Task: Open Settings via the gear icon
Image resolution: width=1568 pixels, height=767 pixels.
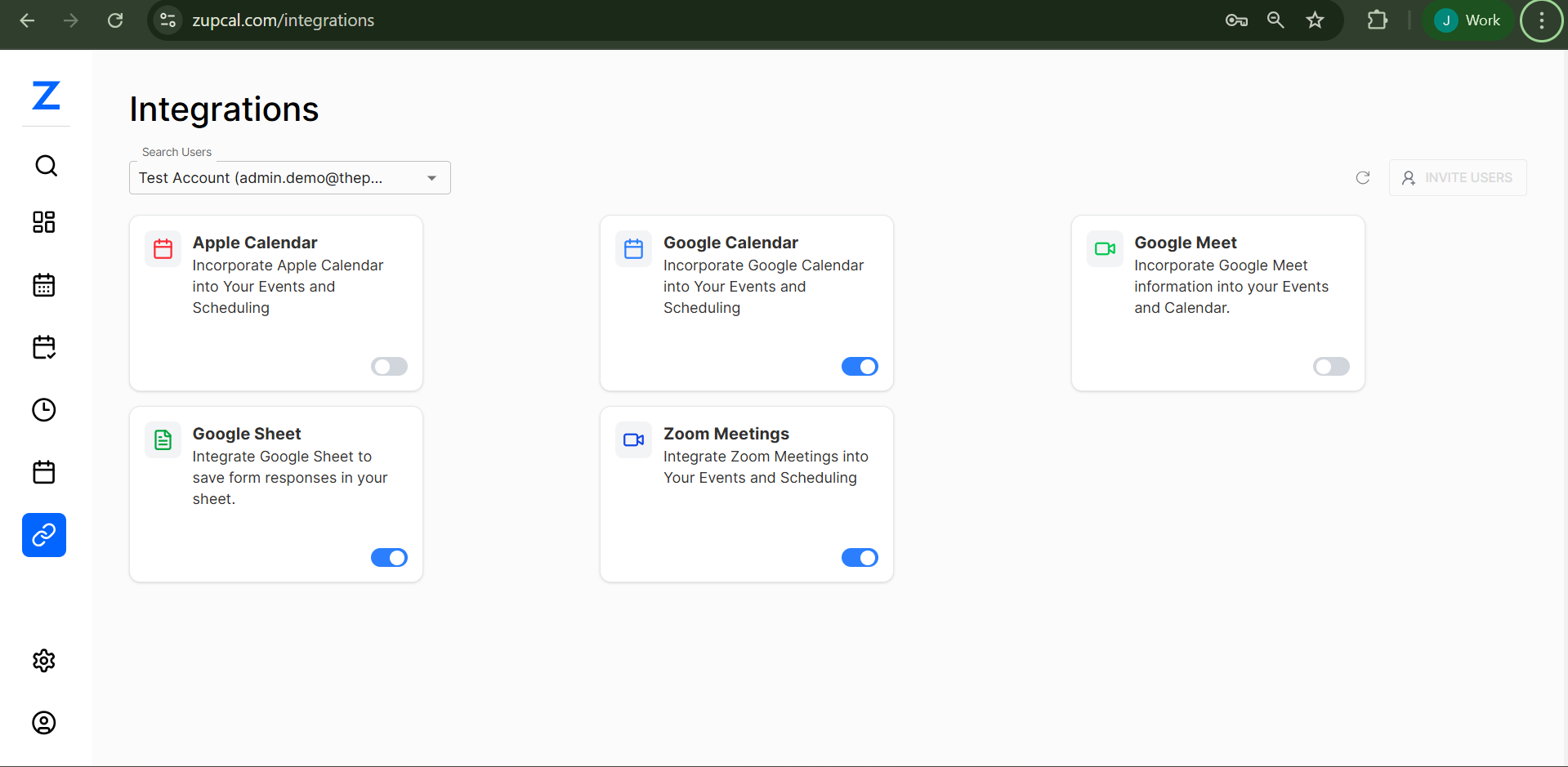Action: tap(43, 661)
